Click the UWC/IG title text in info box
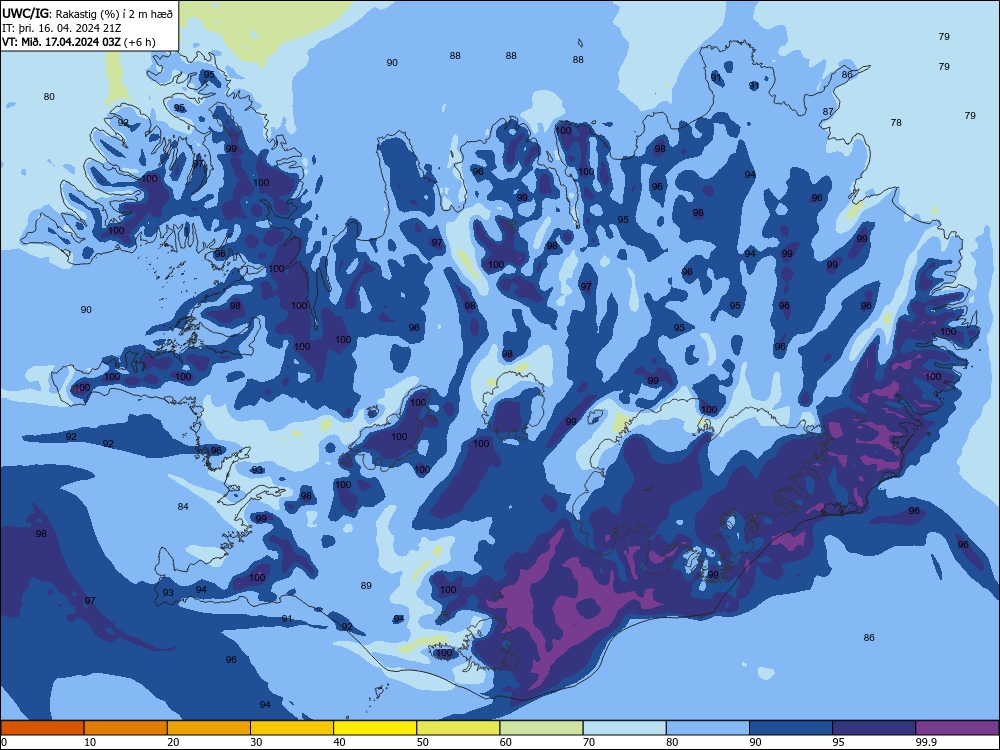This screenshot has width=1000, height=750. coord(25,13)
